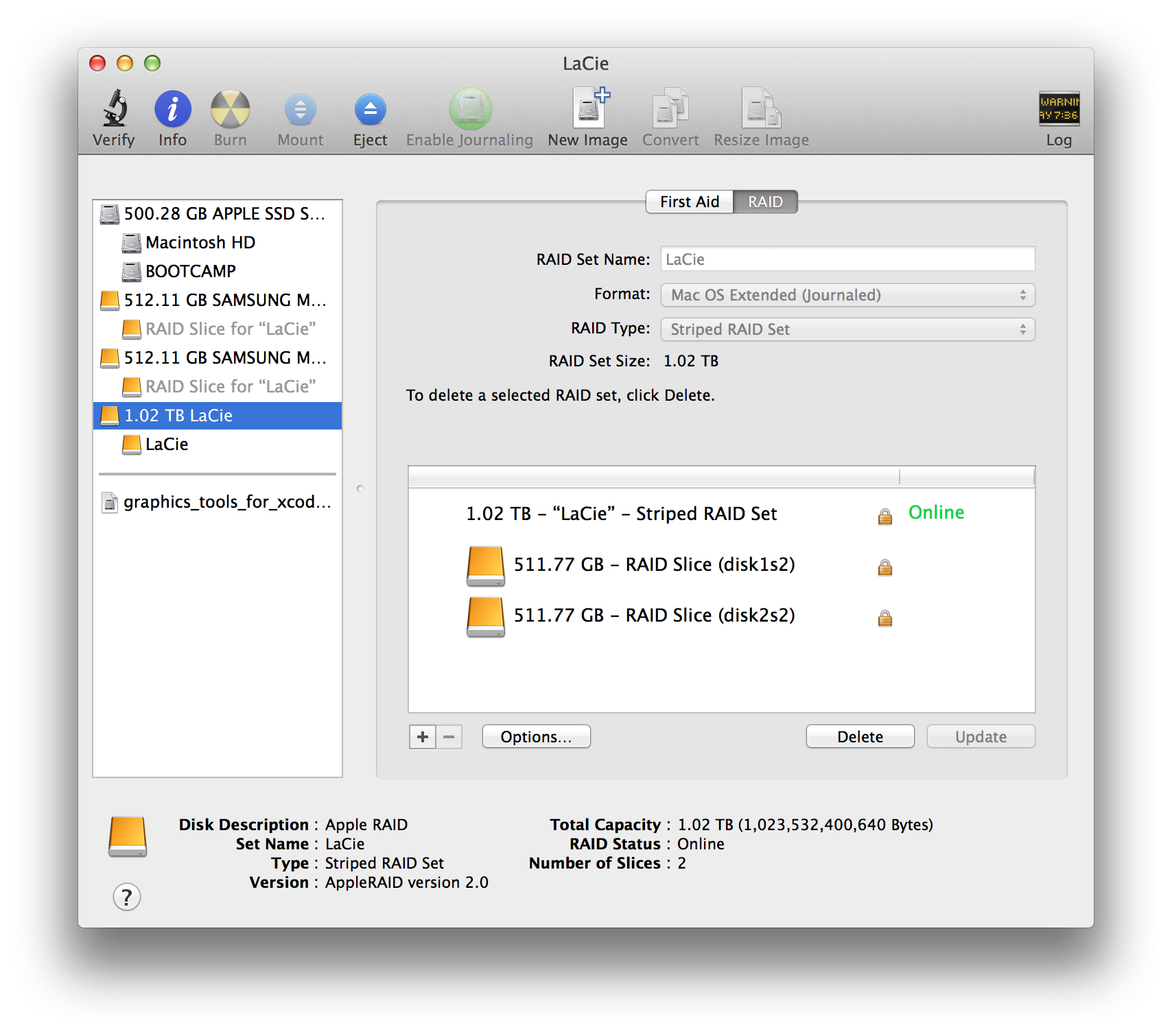Image resolution: width=1172 pixels, height=1036 pixels.
Task: Click lock icon next to disk1s2 slice
Action: [885, 567]
